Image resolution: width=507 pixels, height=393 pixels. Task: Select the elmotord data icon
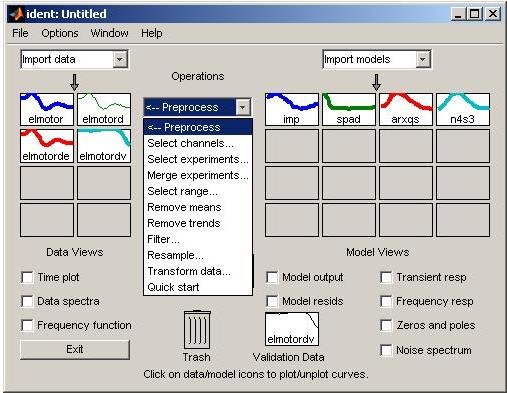click(104, 109)
